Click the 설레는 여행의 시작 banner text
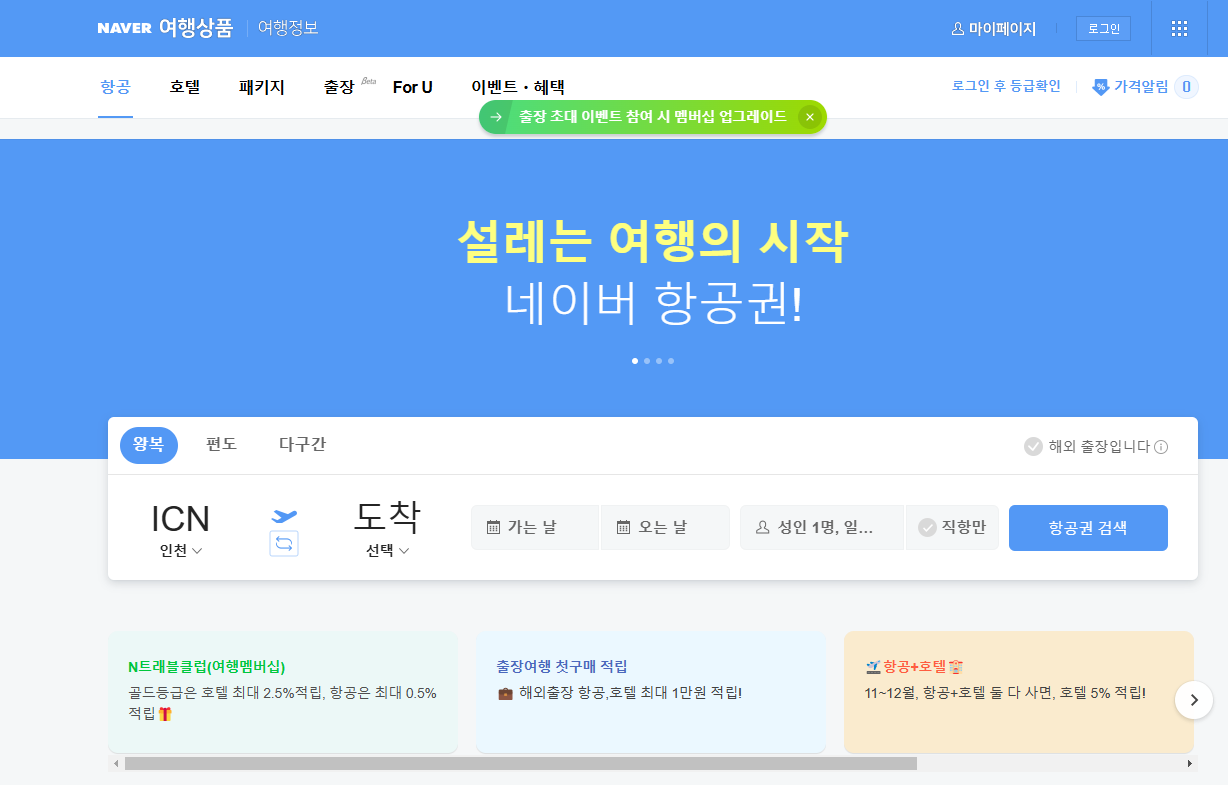Image resolution: width=1228 pixels, height=785 pixels. point(652,240)
